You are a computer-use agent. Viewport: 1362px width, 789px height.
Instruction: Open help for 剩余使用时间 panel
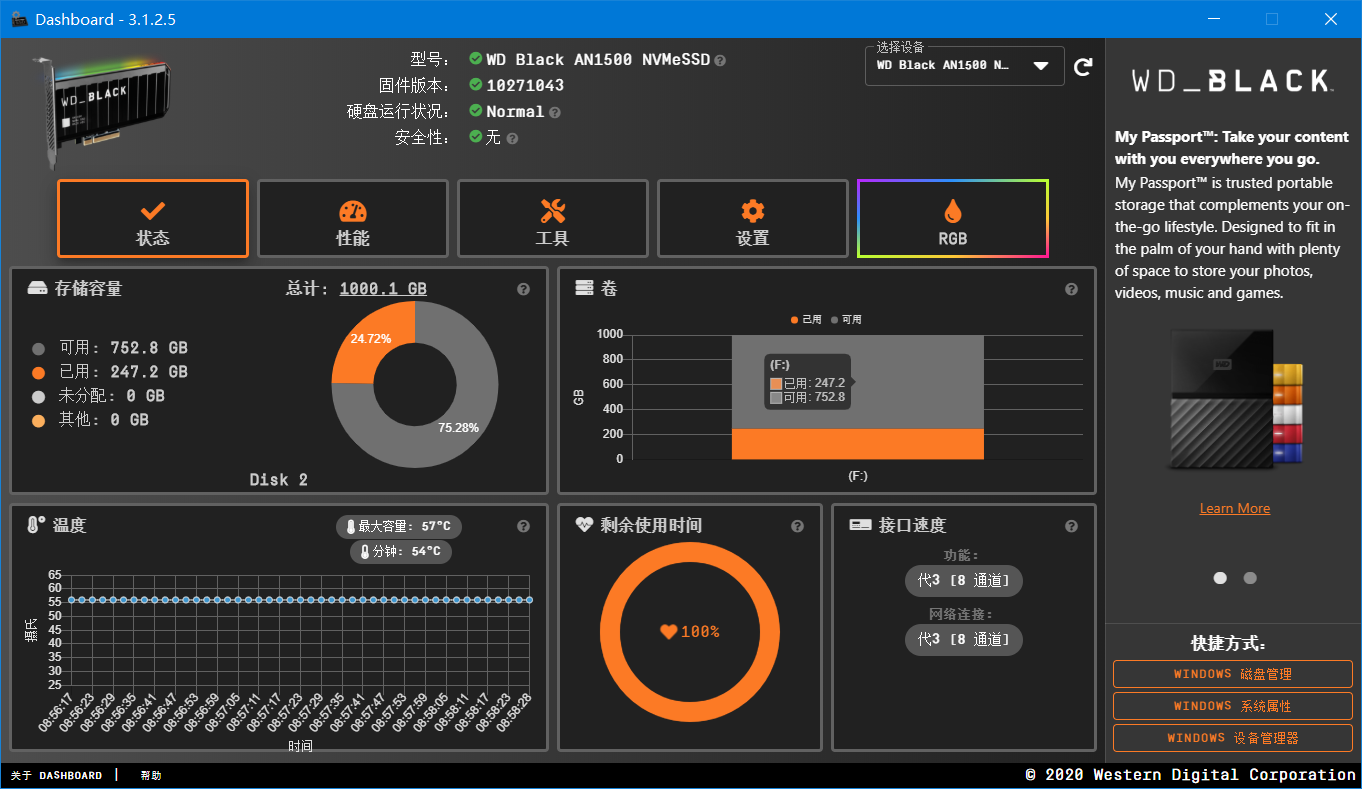(x=797, y=526)
